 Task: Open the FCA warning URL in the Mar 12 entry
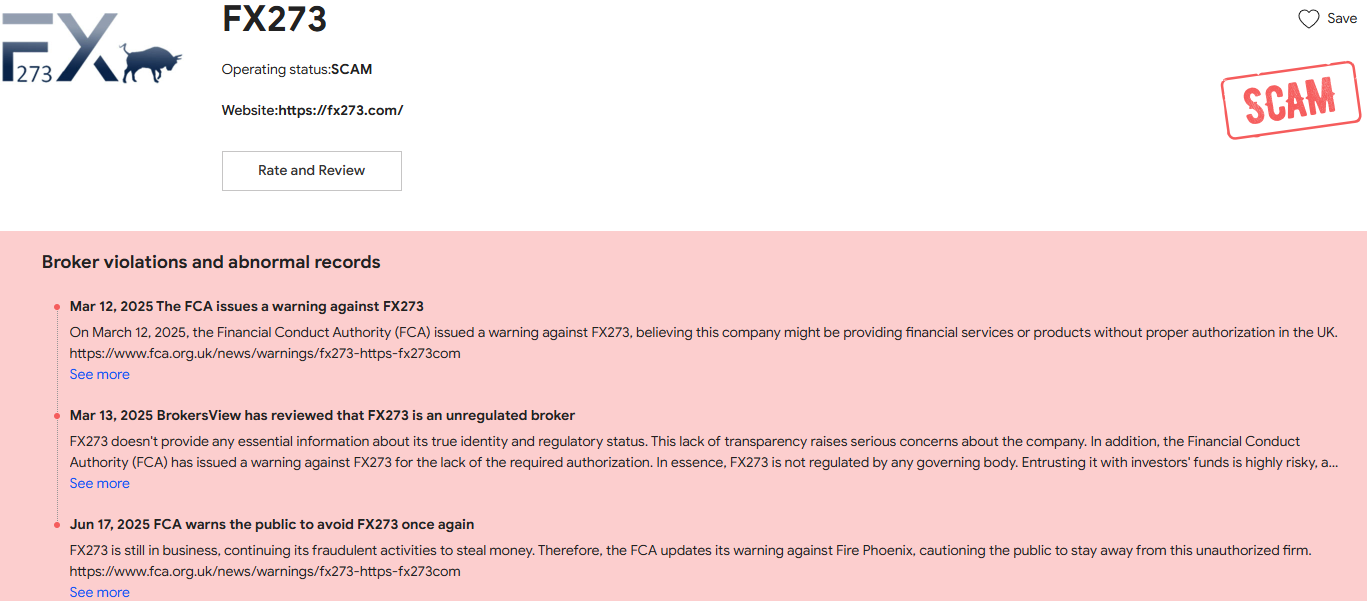pos(265,353)
